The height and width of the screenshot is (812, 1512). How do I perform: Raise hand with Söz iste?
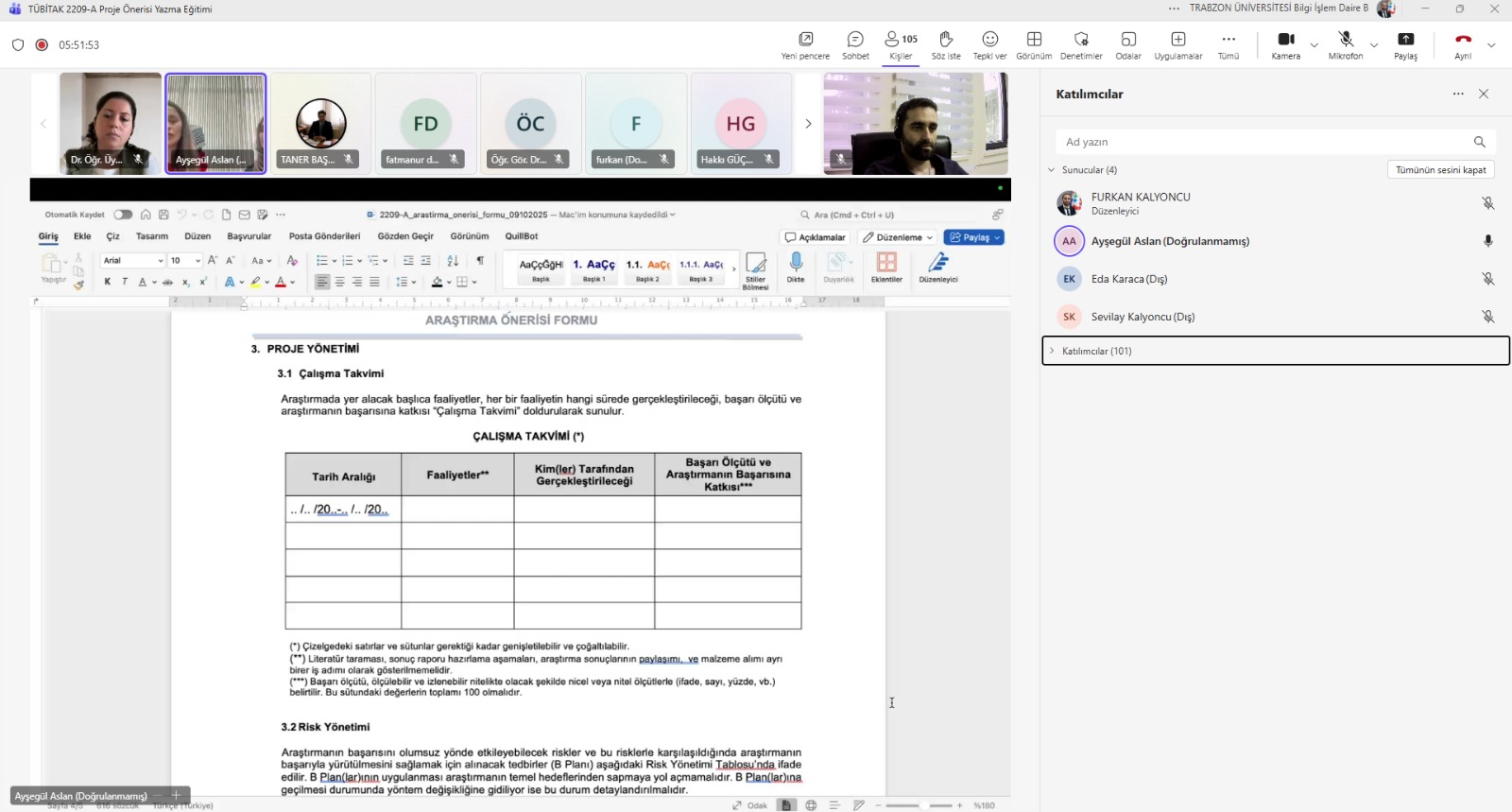pyautogui.click(x=945, y=44)
